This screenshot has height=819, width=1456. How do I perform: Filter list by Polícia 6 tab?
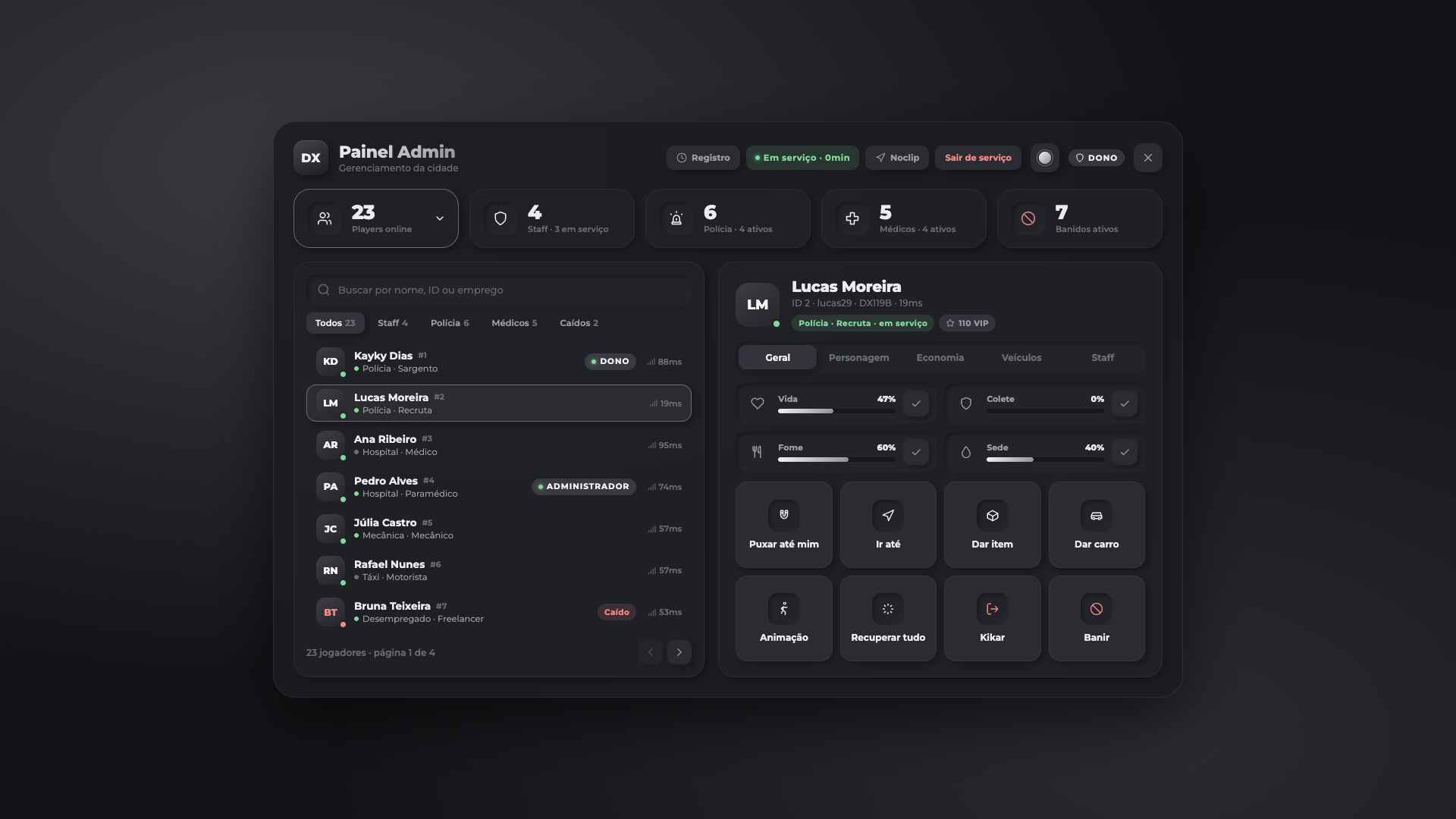pos(450,323)
